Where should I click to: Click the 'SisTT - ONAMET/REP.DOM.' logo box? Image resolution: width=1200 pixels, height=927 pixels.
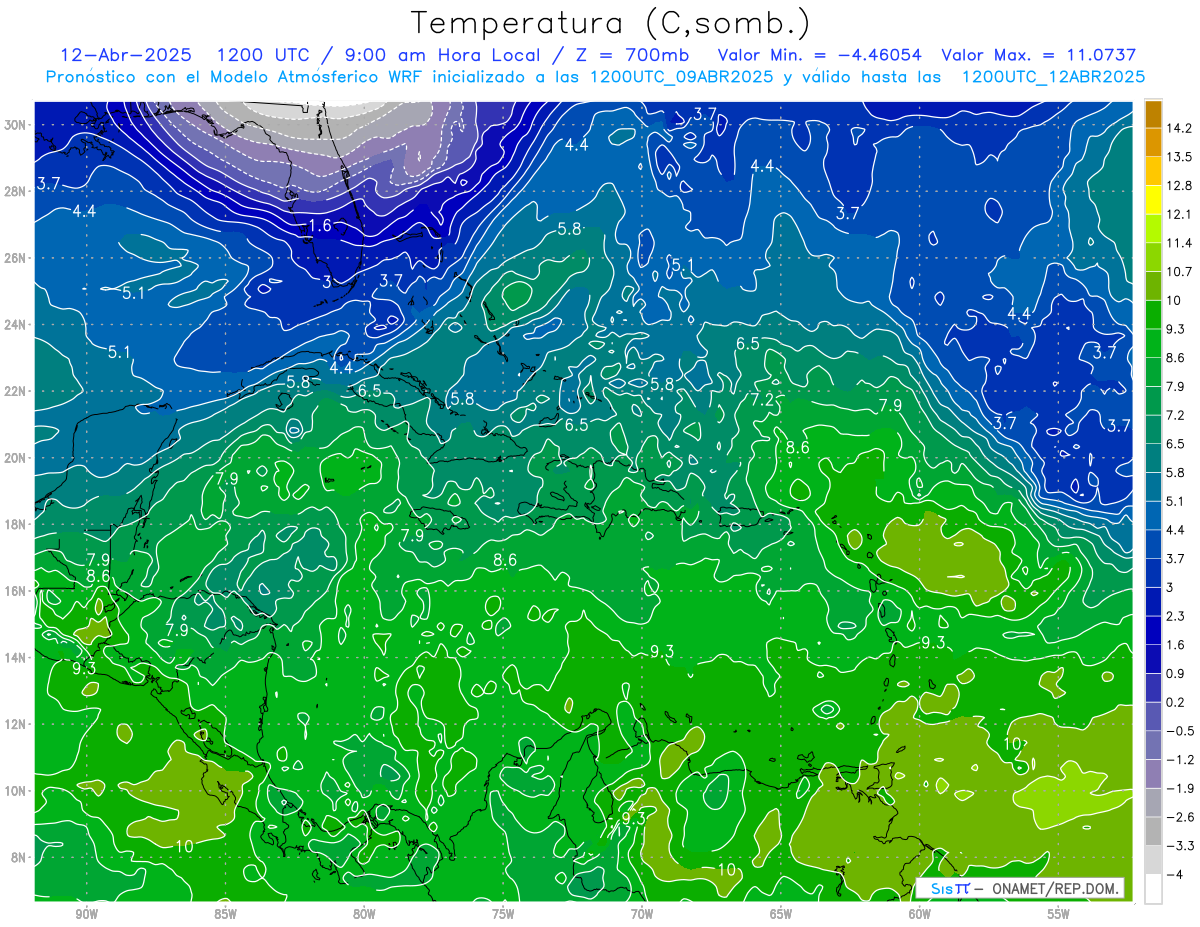pyautogui.click(x=1020, y=888)
